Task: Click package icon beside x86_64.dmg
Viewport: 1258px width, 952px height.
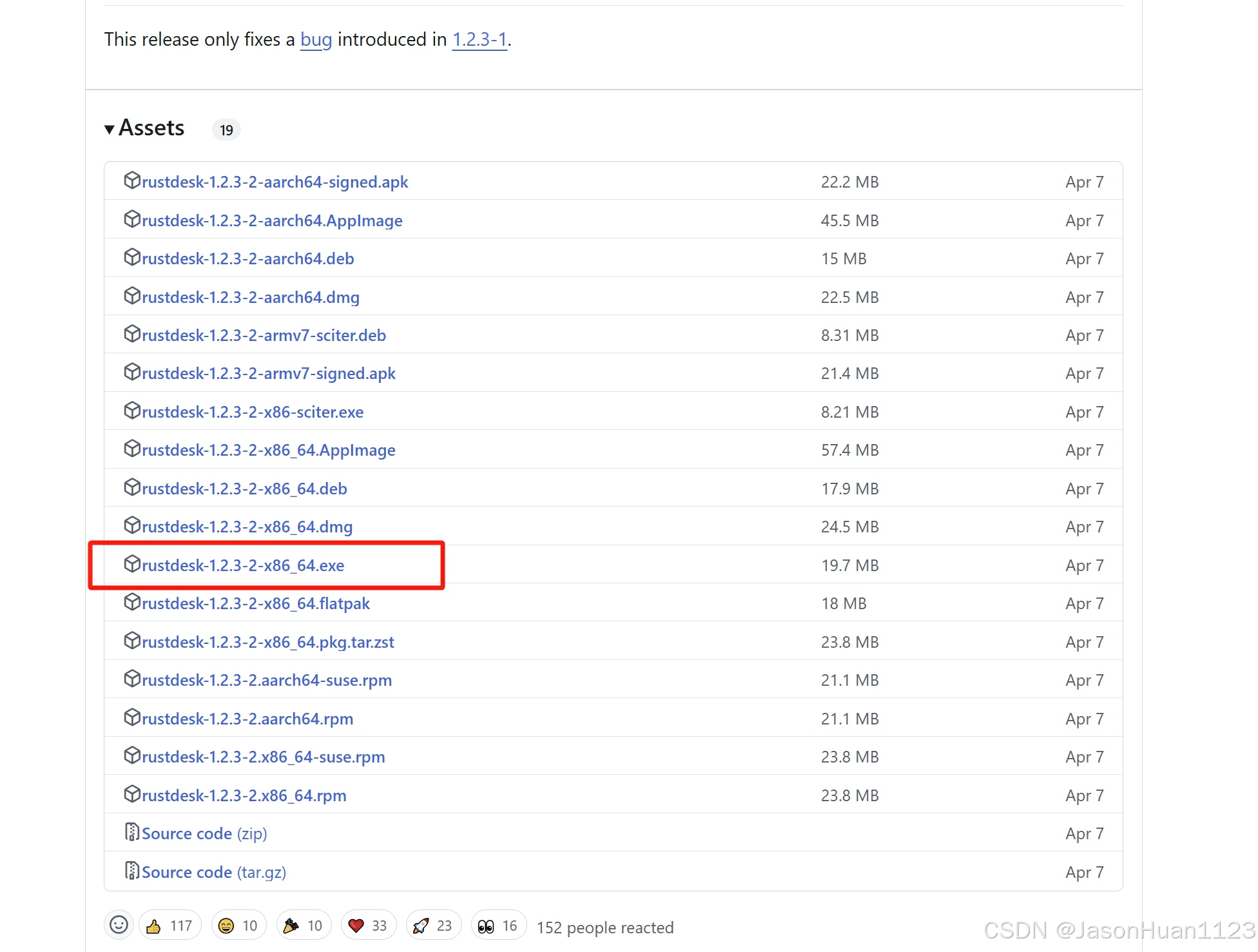Action: point(132,525)
